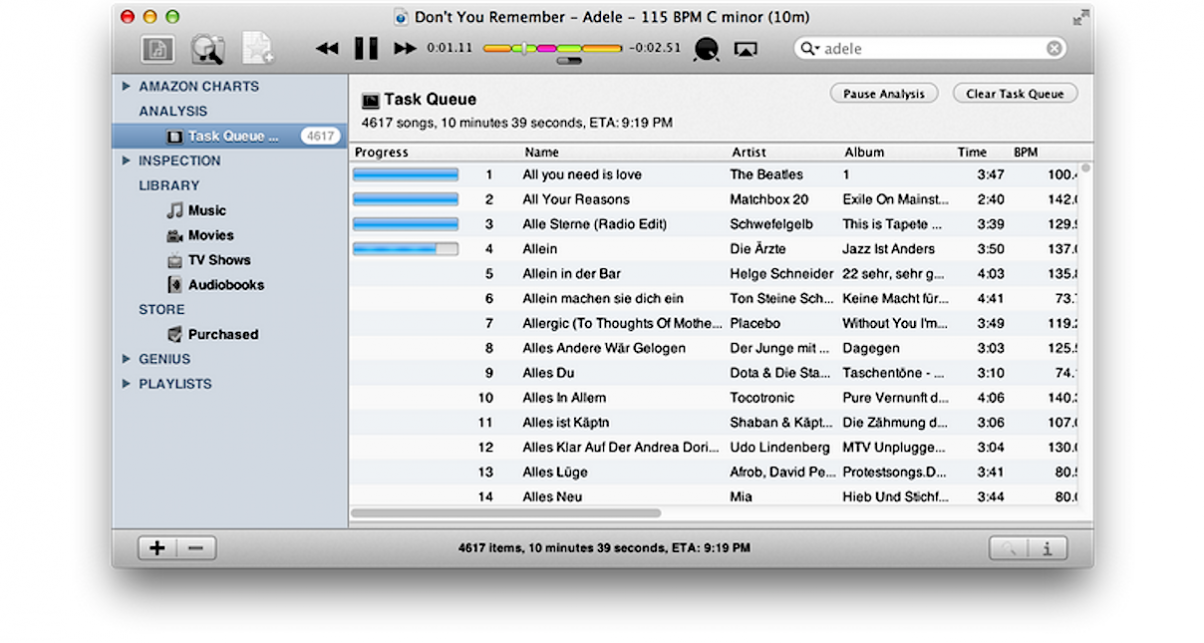Click partial progress bar of Allein row
1204x643 pixels.
[x=405, y=249]
